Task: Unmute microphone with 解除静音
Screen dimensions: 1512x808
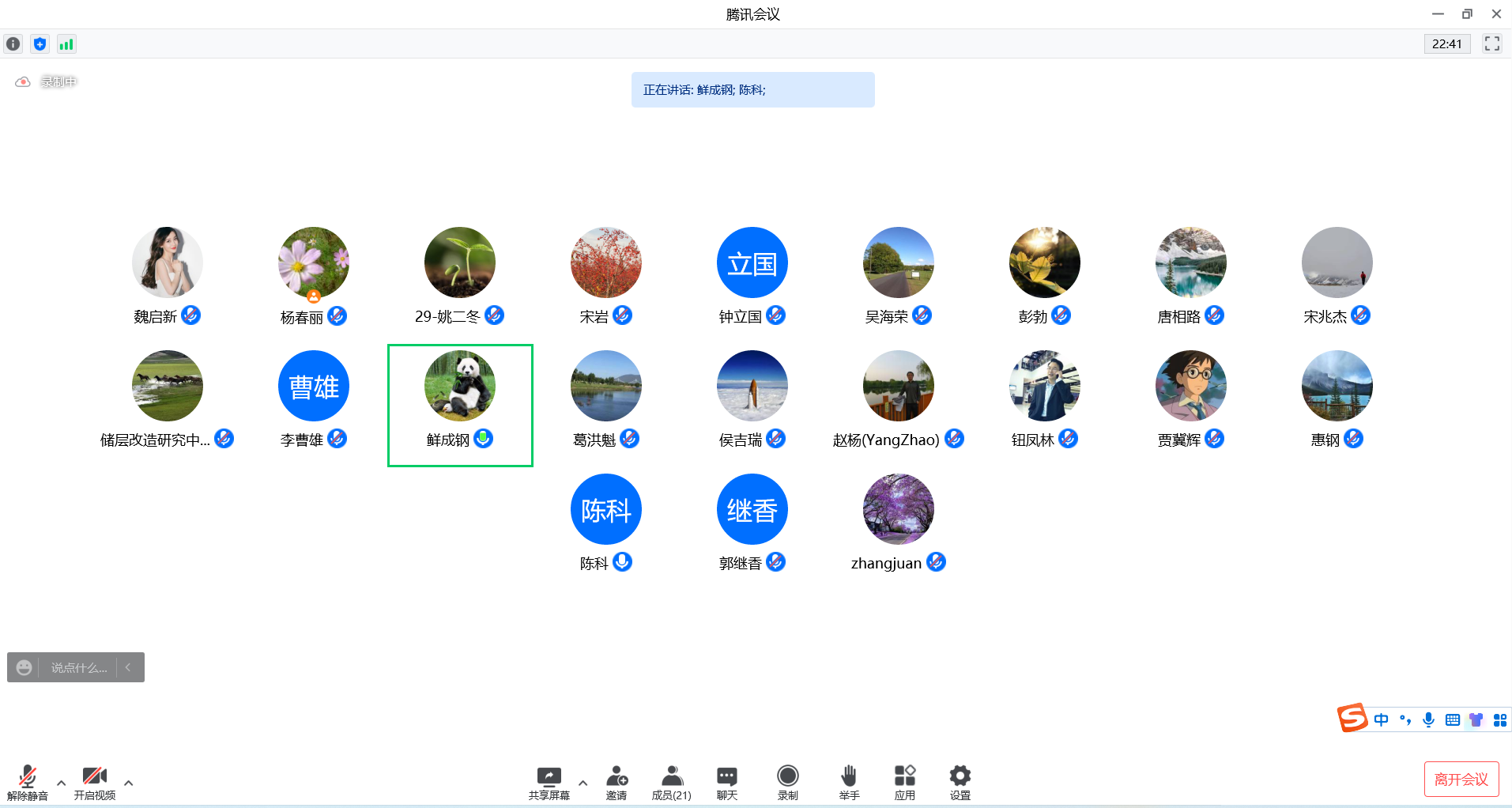Action: pos(28,782)
